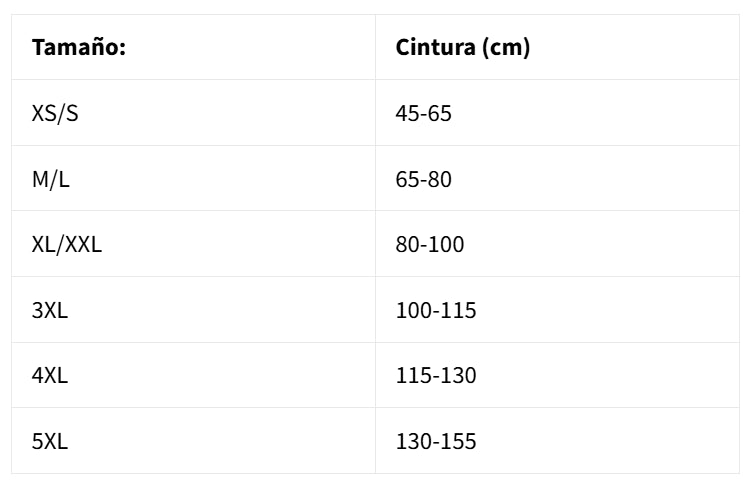Select the XL/XXL size cell
Screen dimensions: 746x485
click(x=67, y=245)
